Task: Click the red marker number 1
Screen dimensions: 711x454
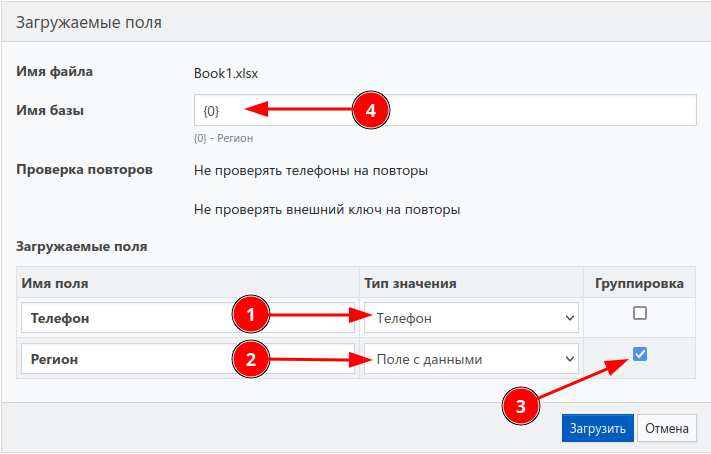Action: 251,316
